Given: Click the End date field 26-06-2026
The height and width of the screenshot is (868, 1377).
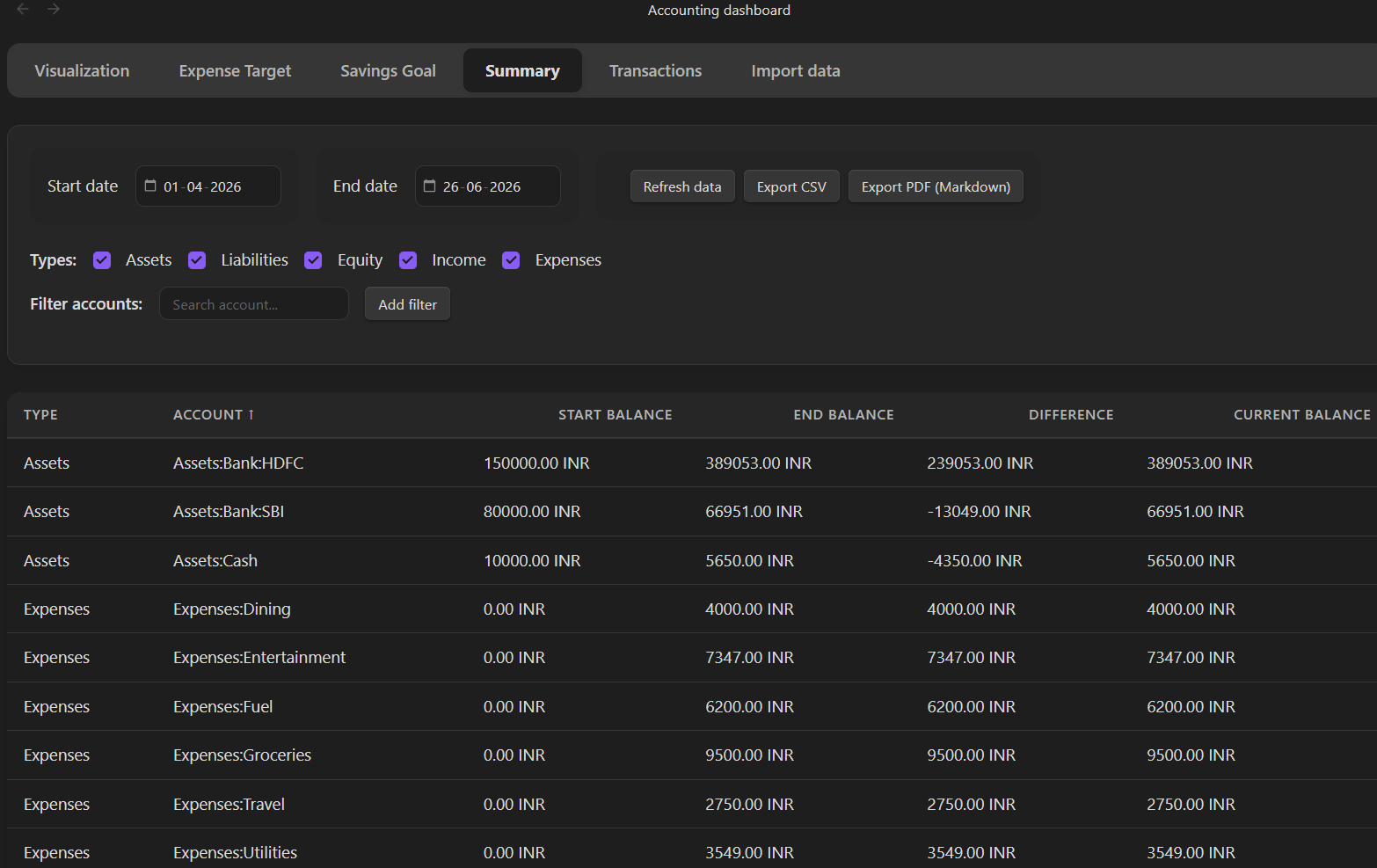Looking at the screenshot, I should 488,186.
